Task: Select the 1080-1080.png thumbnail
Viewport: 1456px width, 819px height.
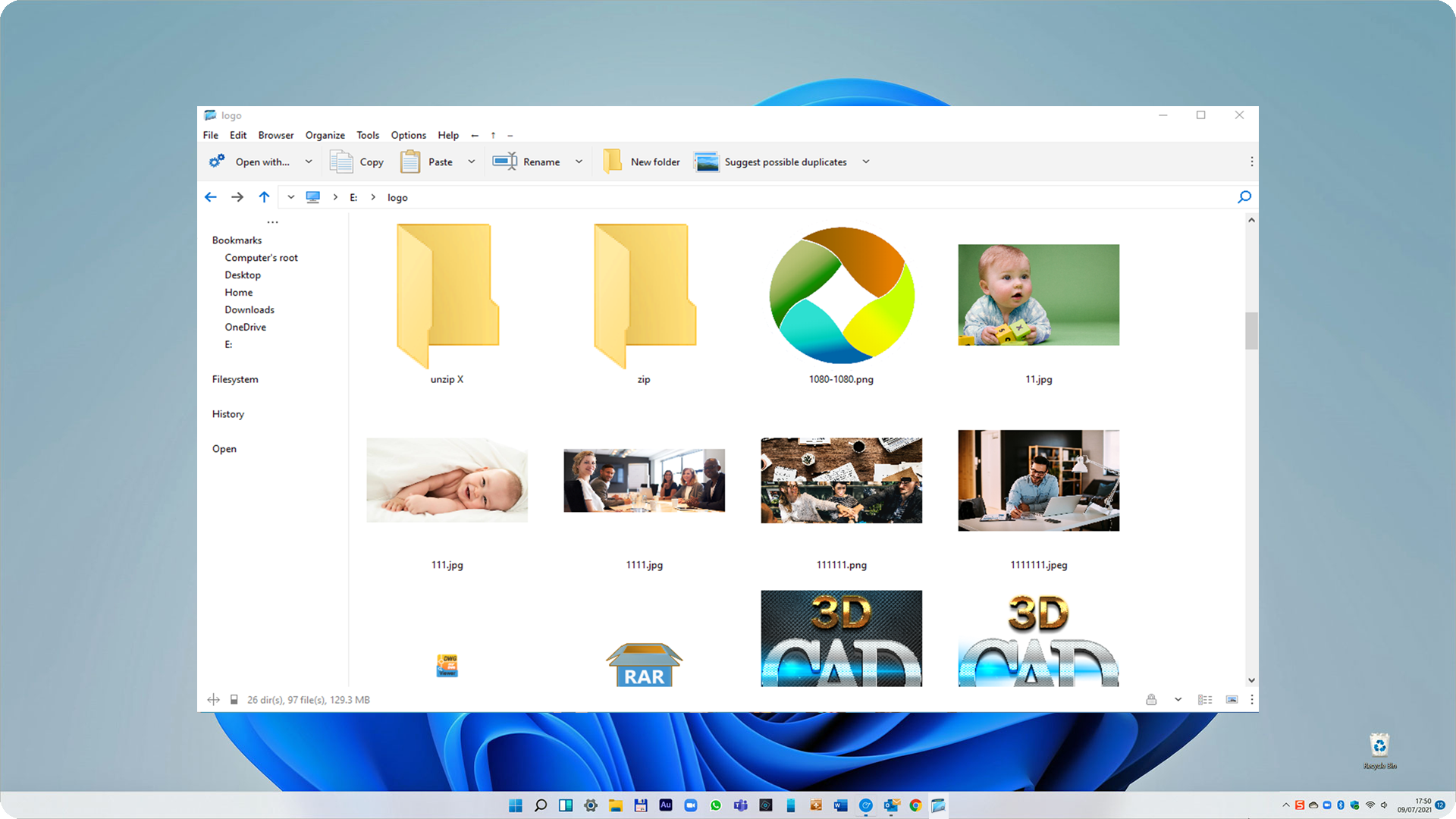Action: [841, 296]
